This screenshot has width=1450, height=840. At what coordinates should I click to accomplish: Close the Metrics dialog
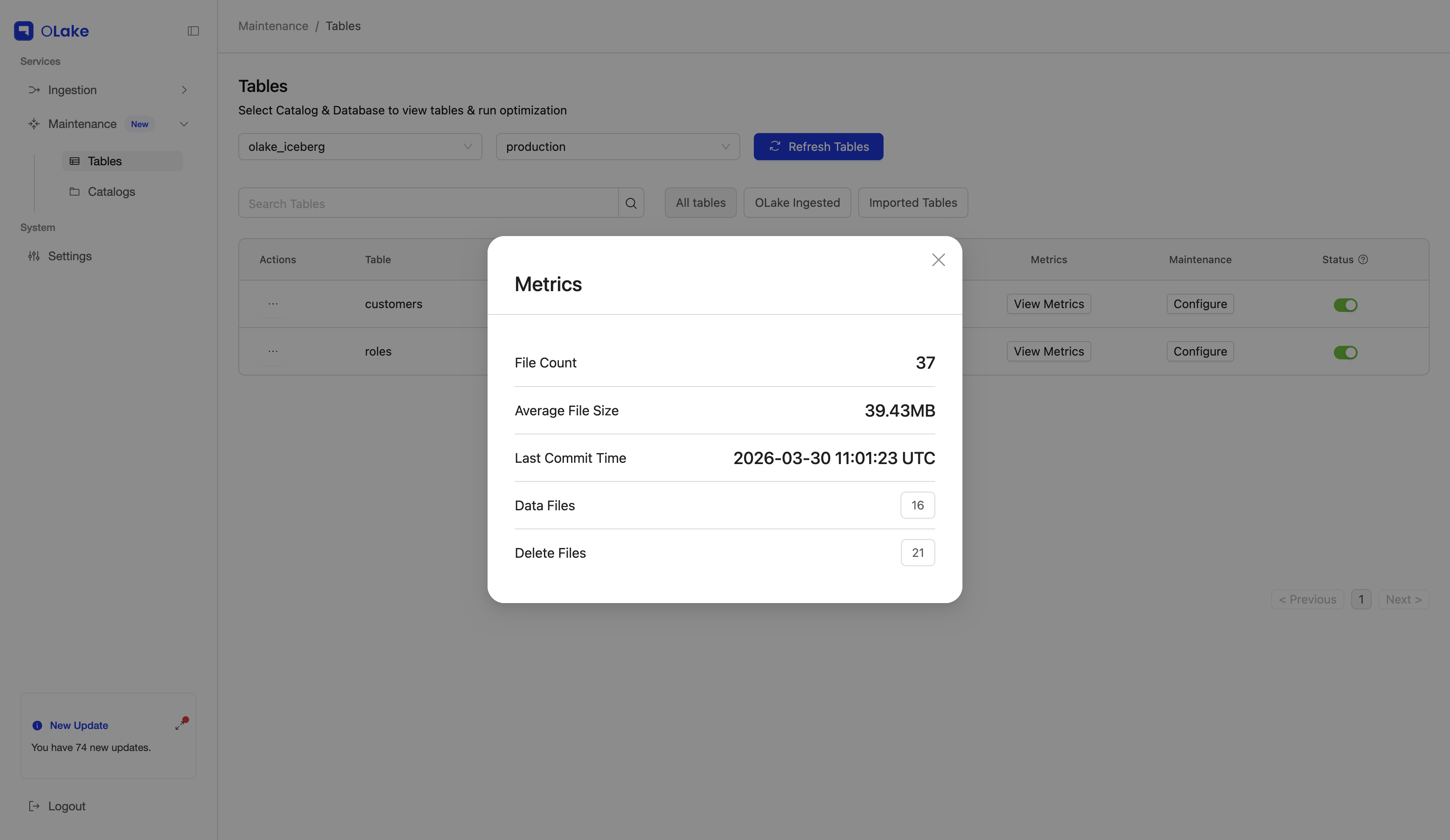(x=939, y=259)
